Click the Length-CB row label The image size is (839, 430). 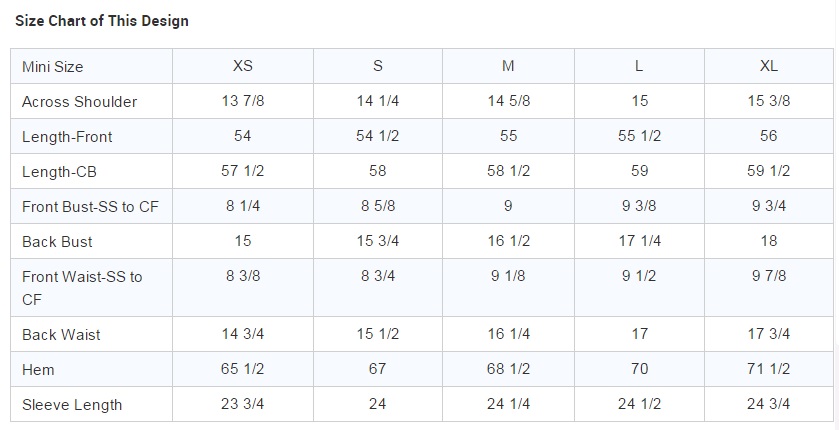tap(60, 172)
